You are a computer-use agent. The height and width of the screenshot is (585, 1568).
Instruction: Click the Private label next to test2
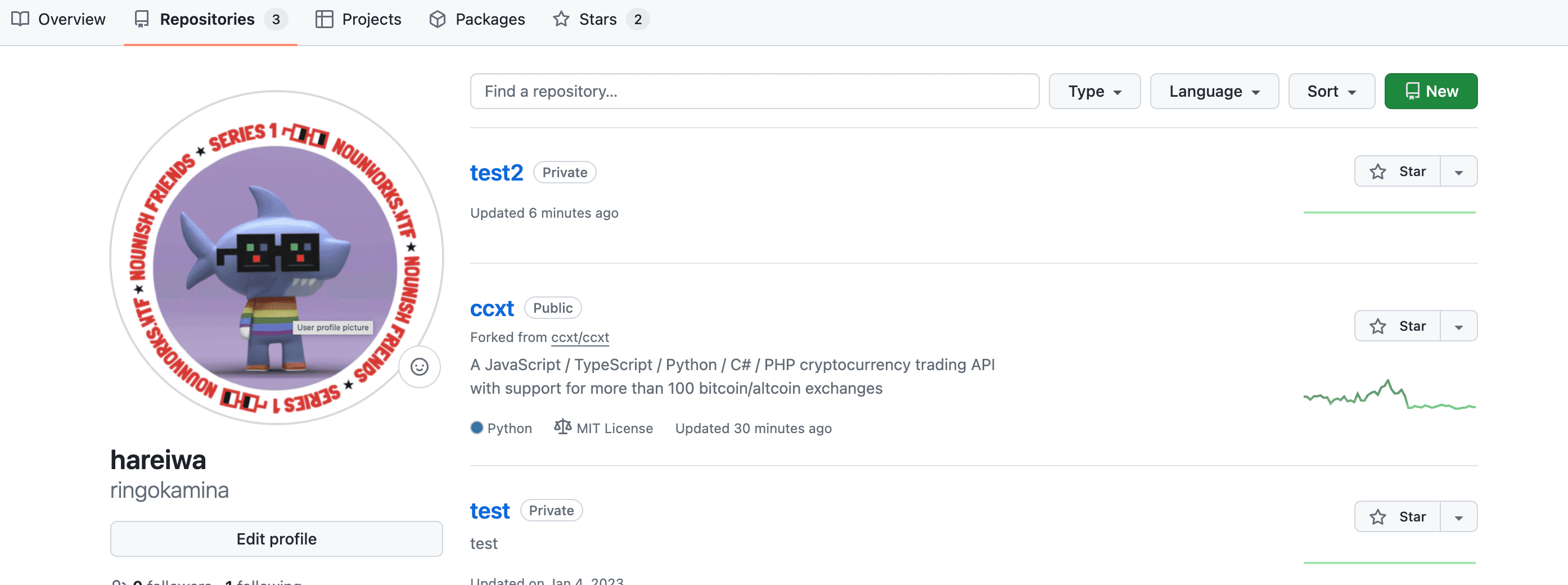click(x=564, y=172)
